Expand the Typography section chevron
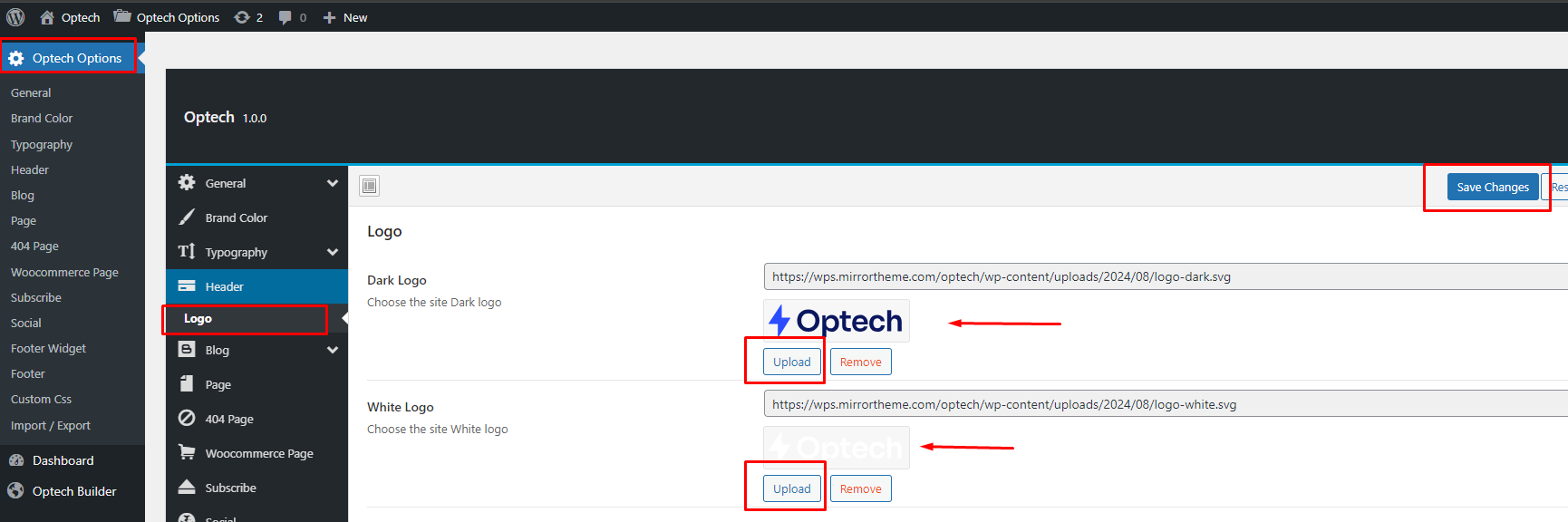1568x522 pixels. (333, 252)
